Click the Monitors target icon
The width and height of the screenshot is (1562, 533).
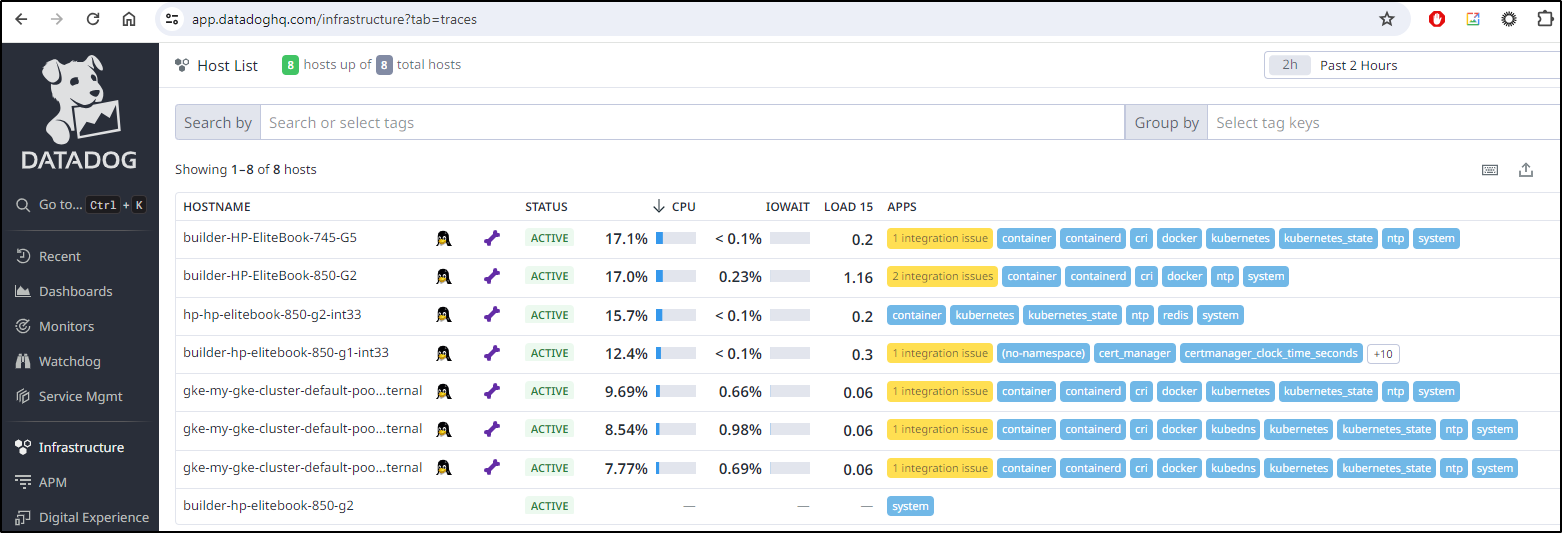pyautogui.click(x=23, y=326)
